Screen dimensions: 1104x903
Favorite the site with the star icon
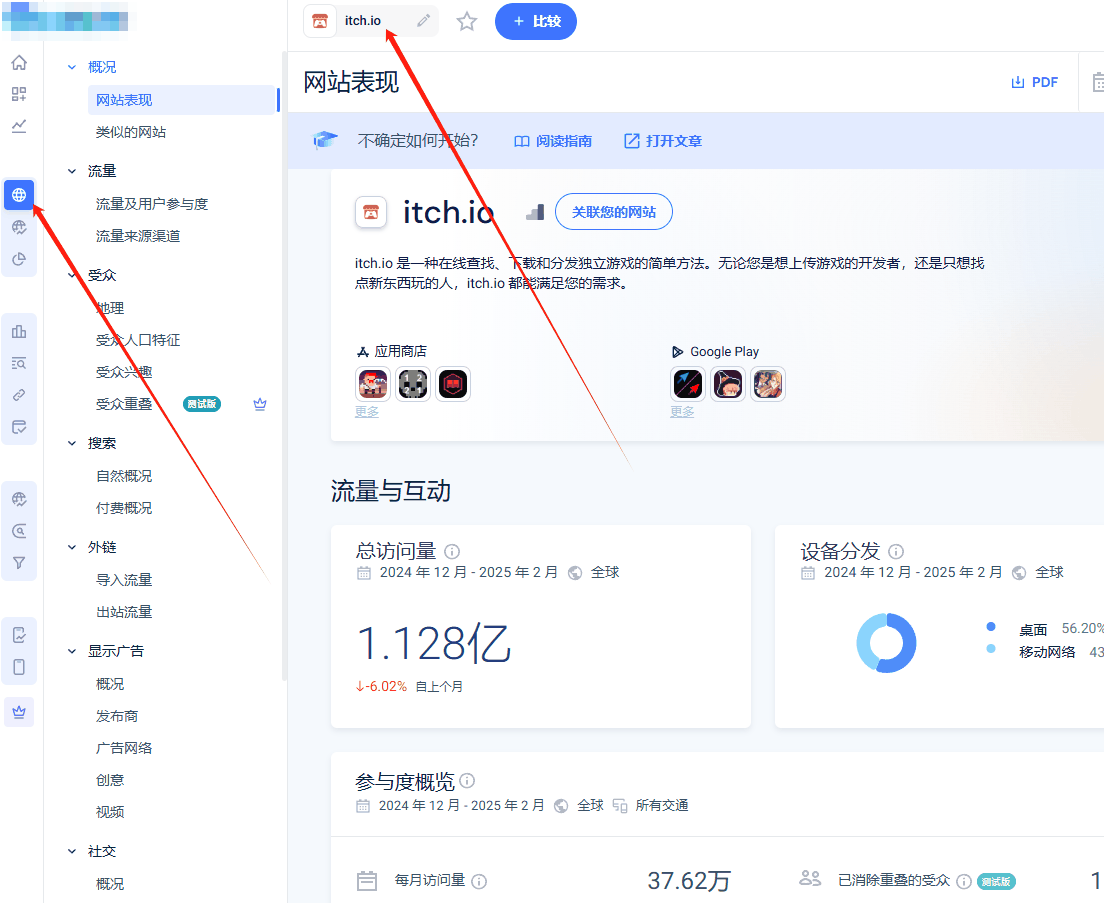pos(467,21)
